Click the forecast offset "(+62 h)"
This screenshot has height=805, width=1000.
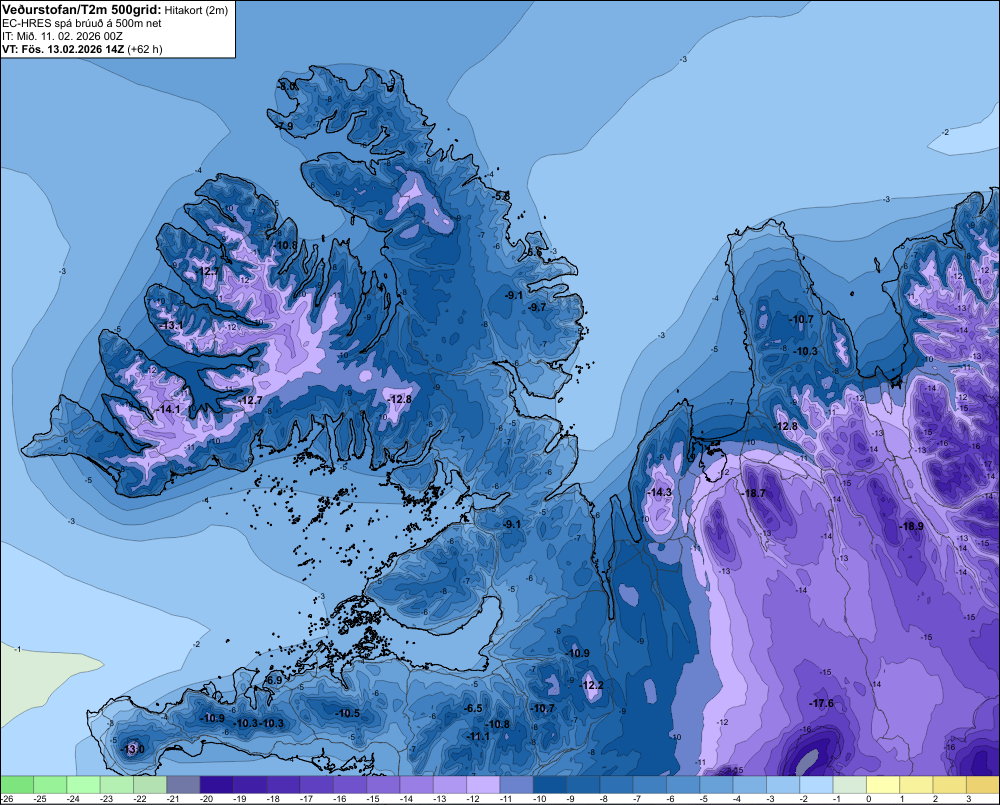coord(145,49)
